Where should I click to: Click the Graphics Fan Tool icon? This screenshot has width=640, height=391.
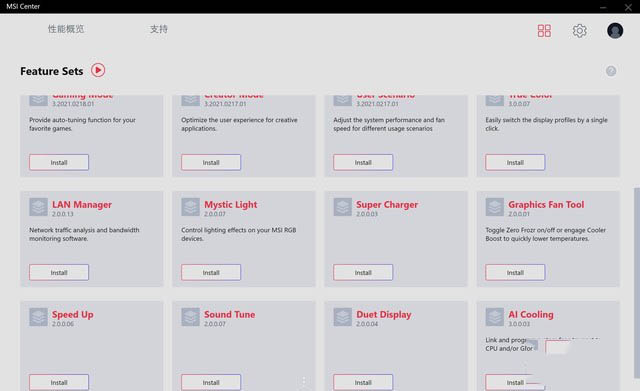coord(495,207)
